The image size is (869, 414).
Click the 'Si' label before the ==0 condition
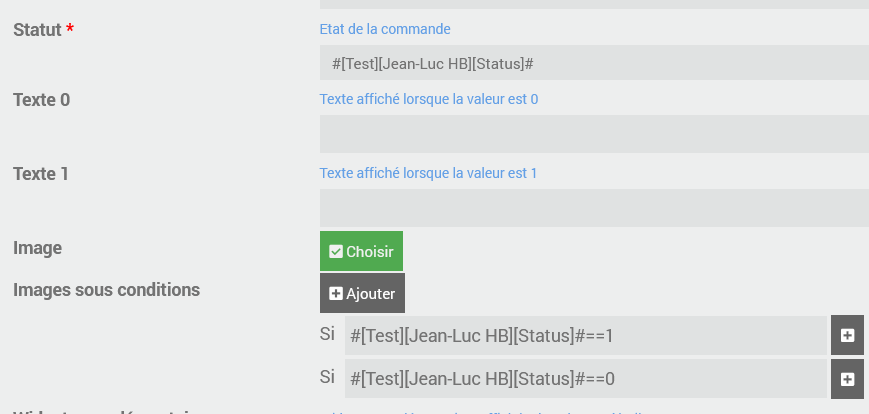pos(327,377)
